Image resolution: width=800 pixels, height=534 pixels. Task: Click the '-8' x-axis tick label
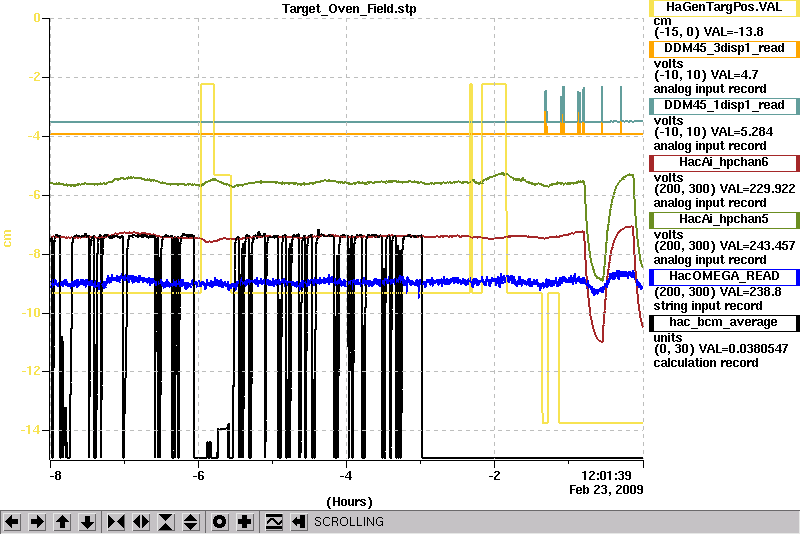[x=55, y=476]
